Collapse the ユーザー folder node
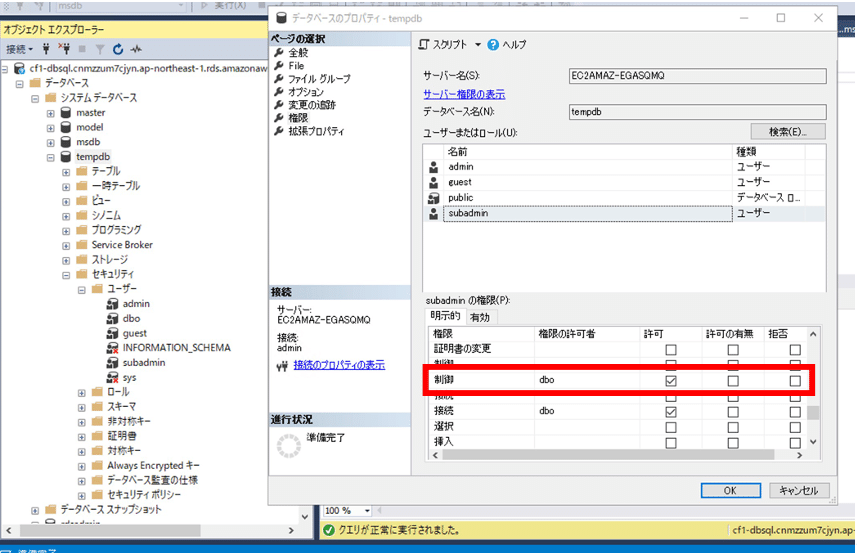The image size is (857, 554). 81,290
